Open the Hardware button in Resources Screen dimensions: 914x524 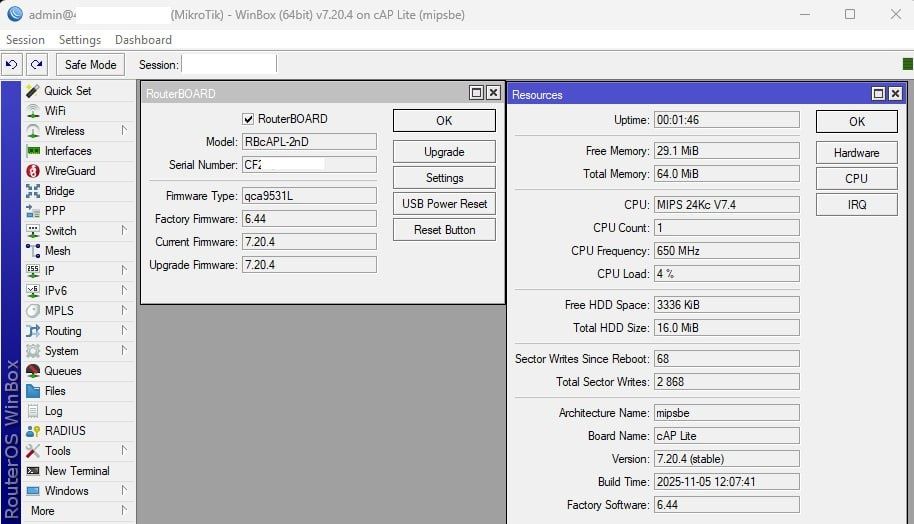click(x=856, y=153)
